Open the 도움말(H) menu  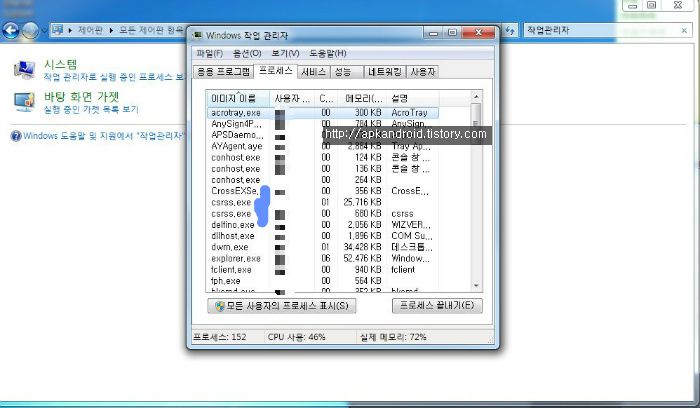(x=328, y=53)
